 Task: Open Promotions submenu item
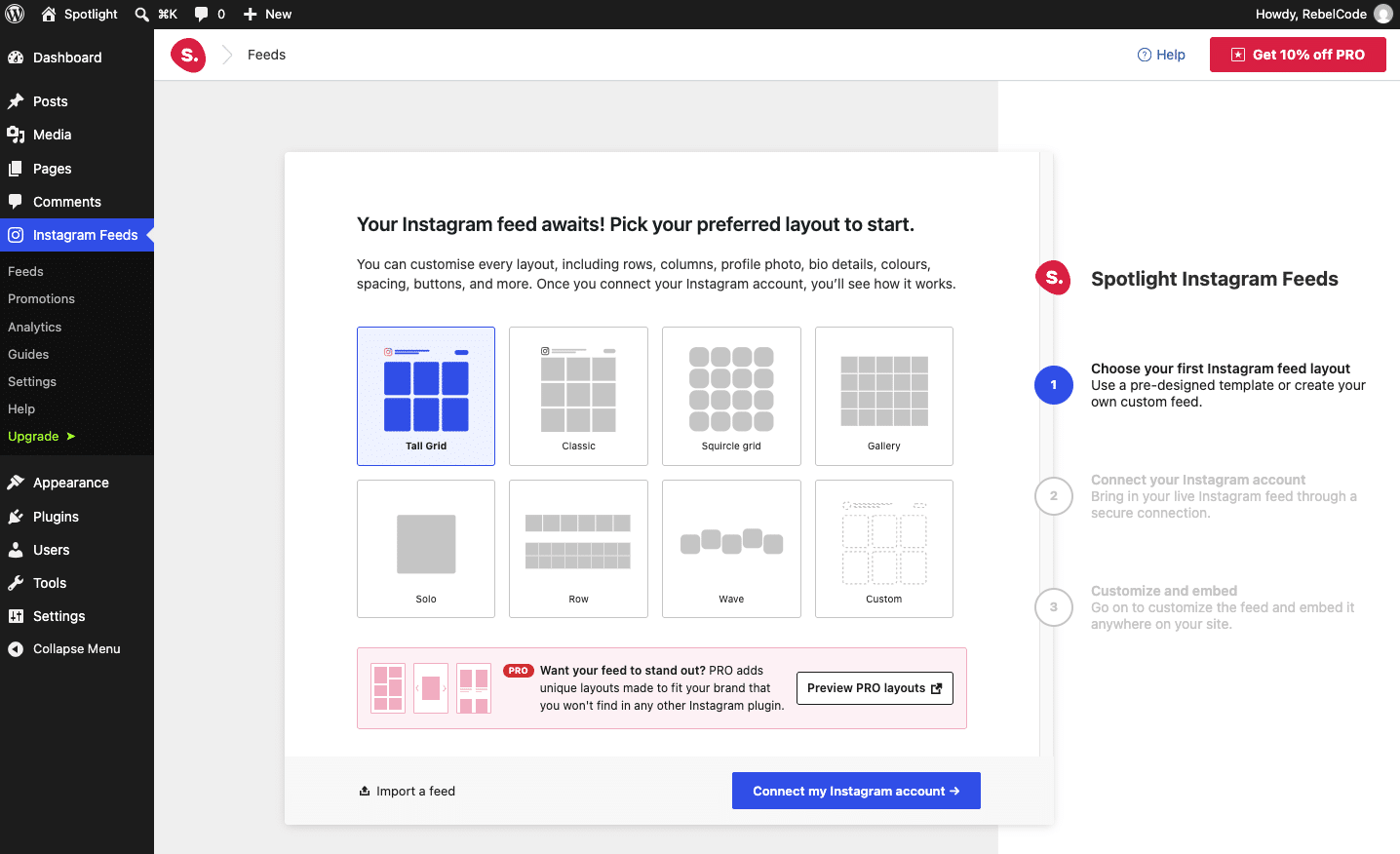pos(41,298)
